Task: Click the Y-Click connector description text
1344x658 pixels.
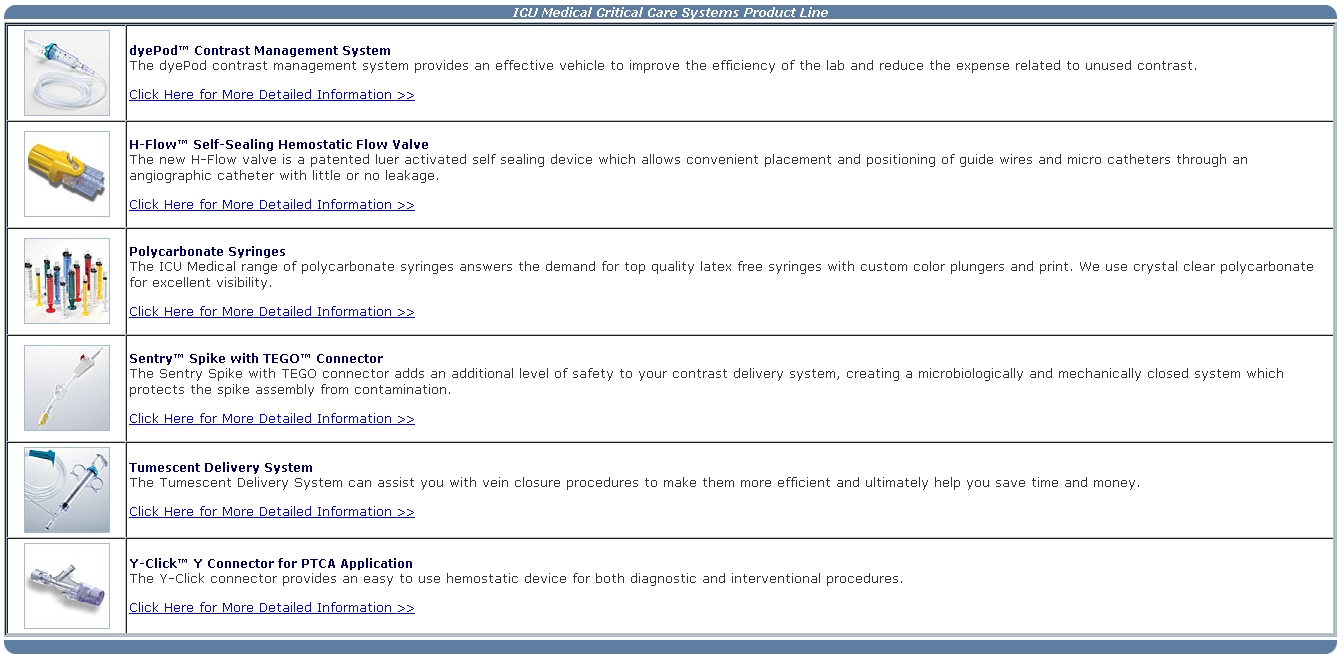Action: tap(516, 579)
